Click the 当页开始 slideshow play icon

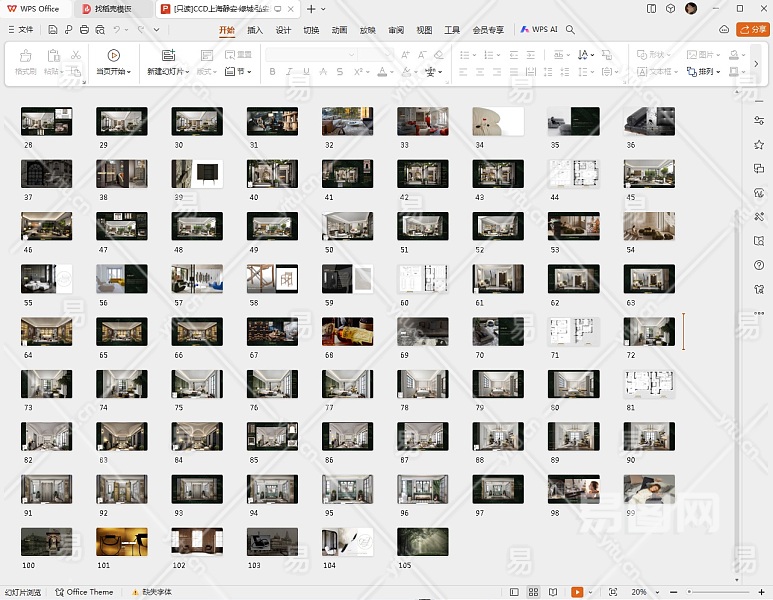(113, 56)
